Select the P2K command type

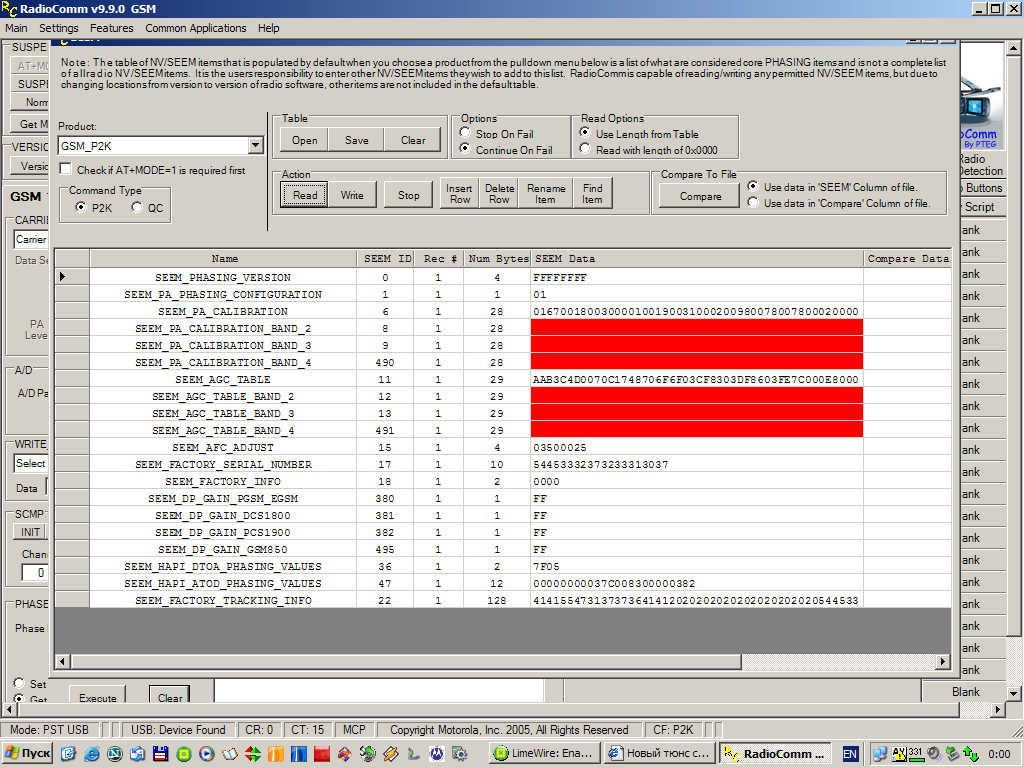(x=81, y=207)
